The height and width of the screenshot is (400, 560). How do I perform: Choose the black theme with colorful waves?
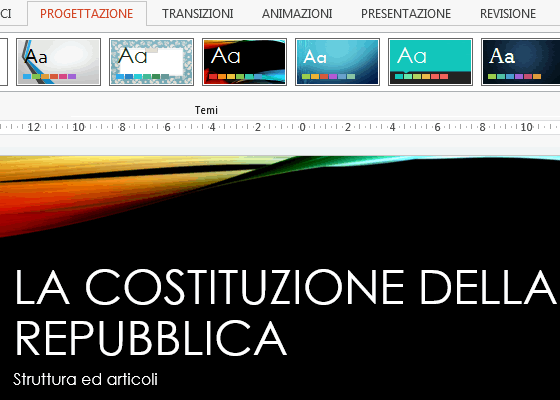244,62
